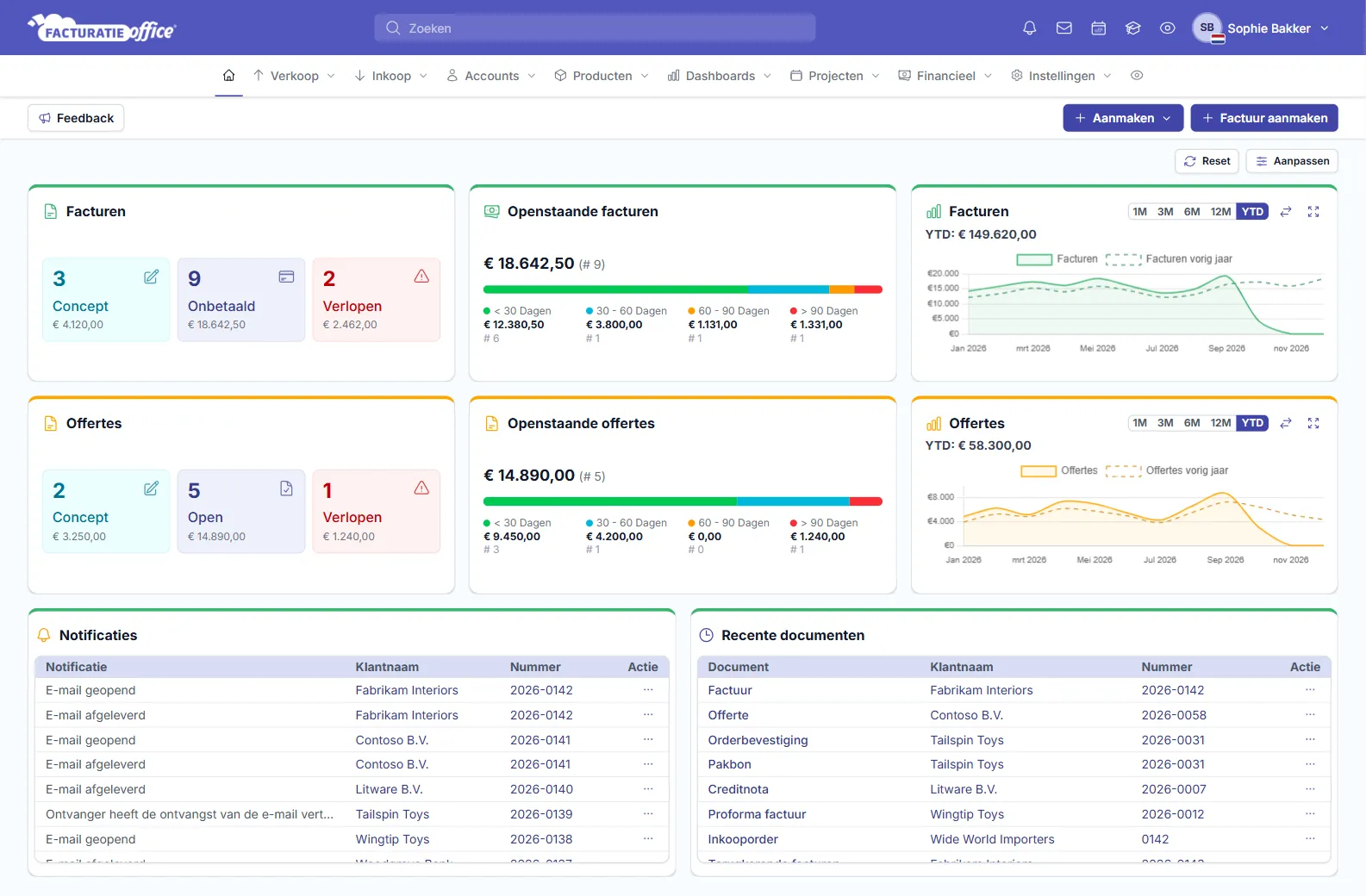The width and height of the screenshot is (1366, 896).
Task: Expand the Facturen chart to fullscreen
Action: tap(1313, 212)
